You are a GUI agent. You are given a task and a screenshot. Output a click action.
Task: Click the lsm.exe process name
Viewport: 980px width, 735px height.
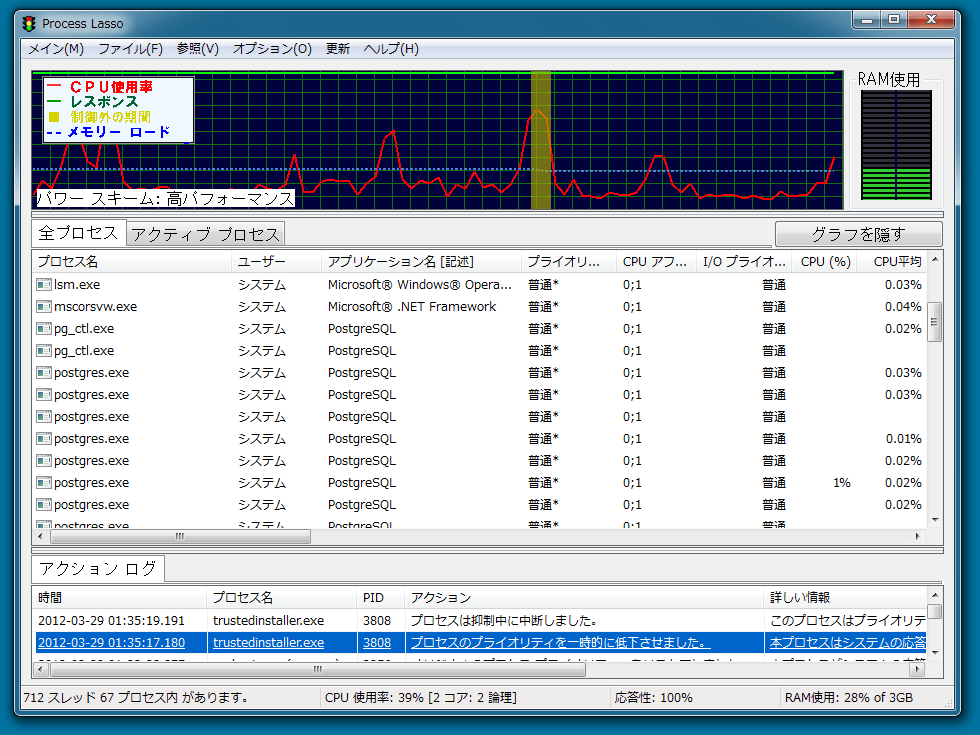pyautogui.click(x=77, y=285)
